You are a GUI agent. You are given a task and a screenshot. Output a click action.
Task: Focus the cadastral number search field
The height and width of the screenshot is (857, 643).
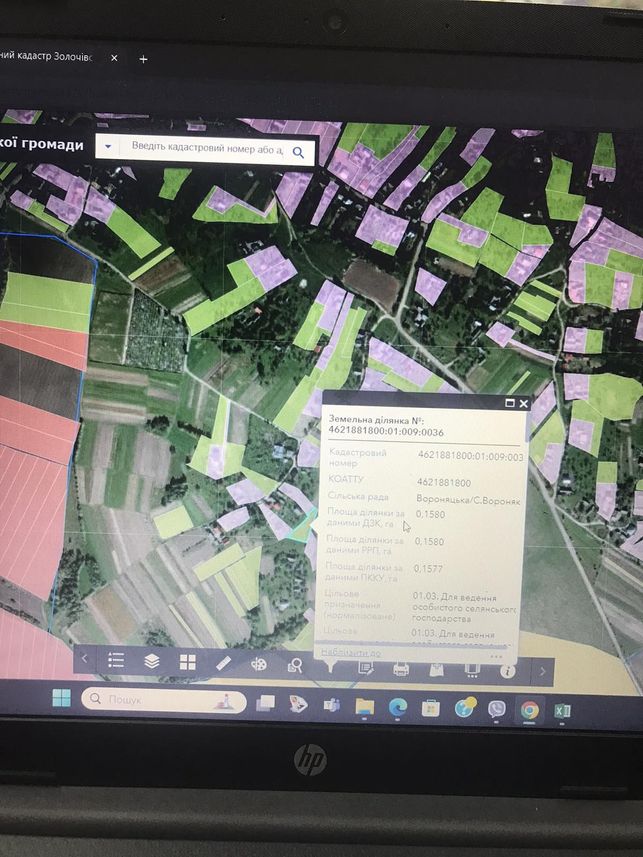pos(207,149)
